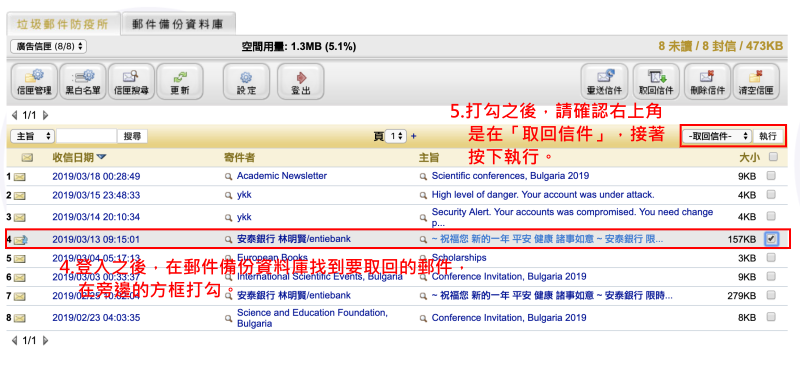Open mail dated 2019/02/23 04:03:35
The width and height of the screenshot is (800, 368).
96,318
